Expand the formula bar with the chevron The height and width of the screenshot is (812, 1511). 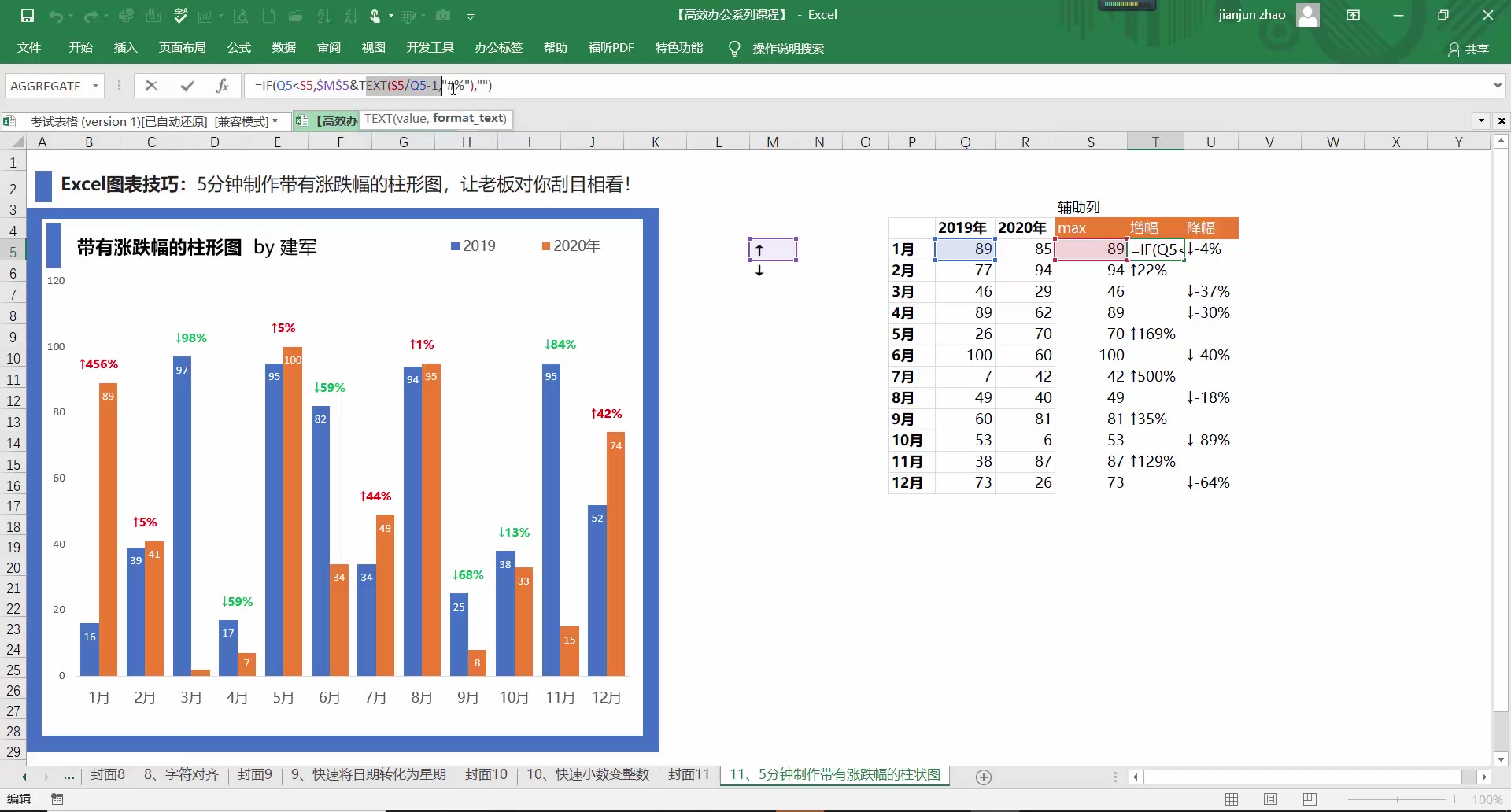(1497, 85)
